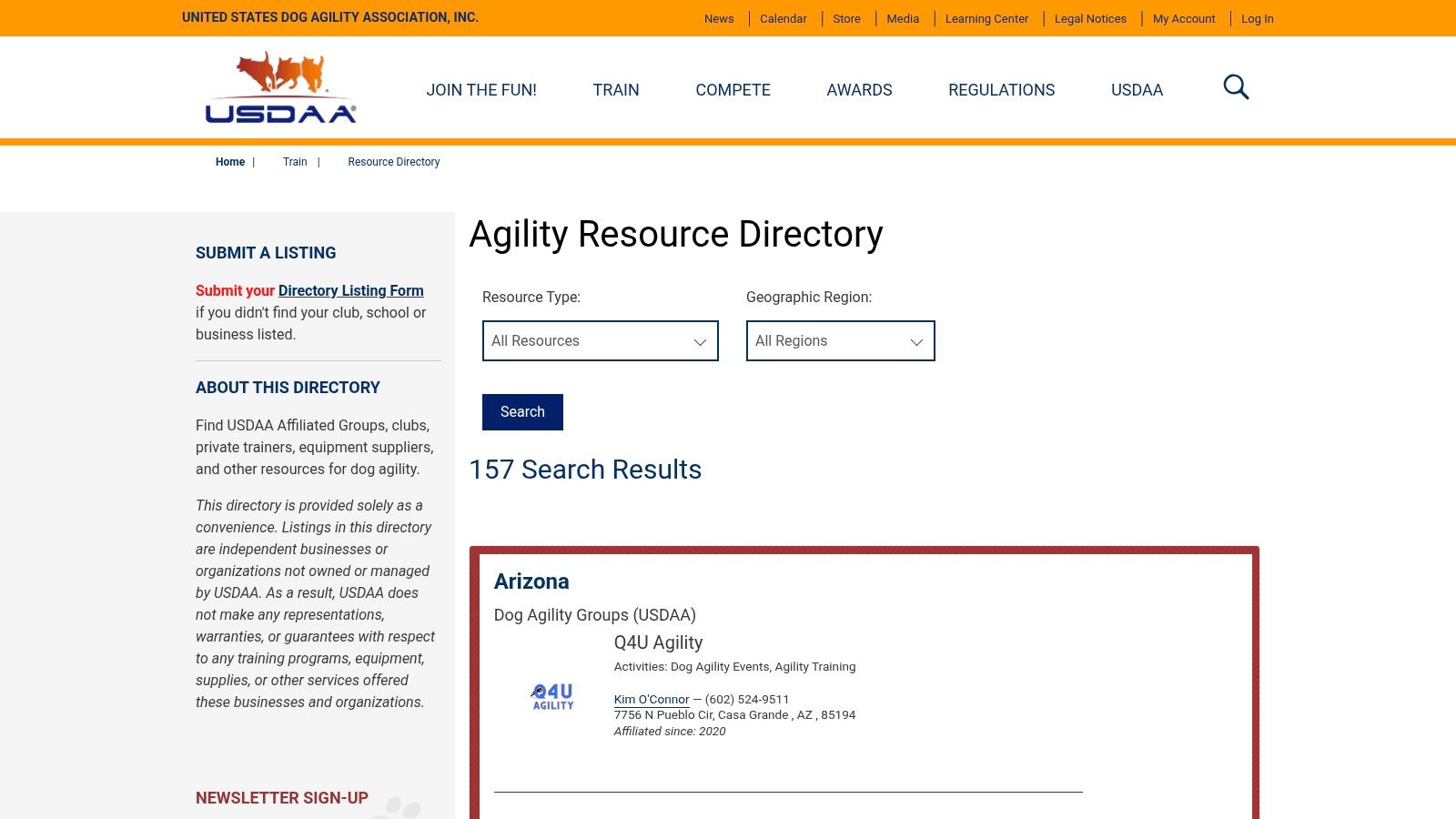Select COMPETE in main navigation

pos(733,90)
